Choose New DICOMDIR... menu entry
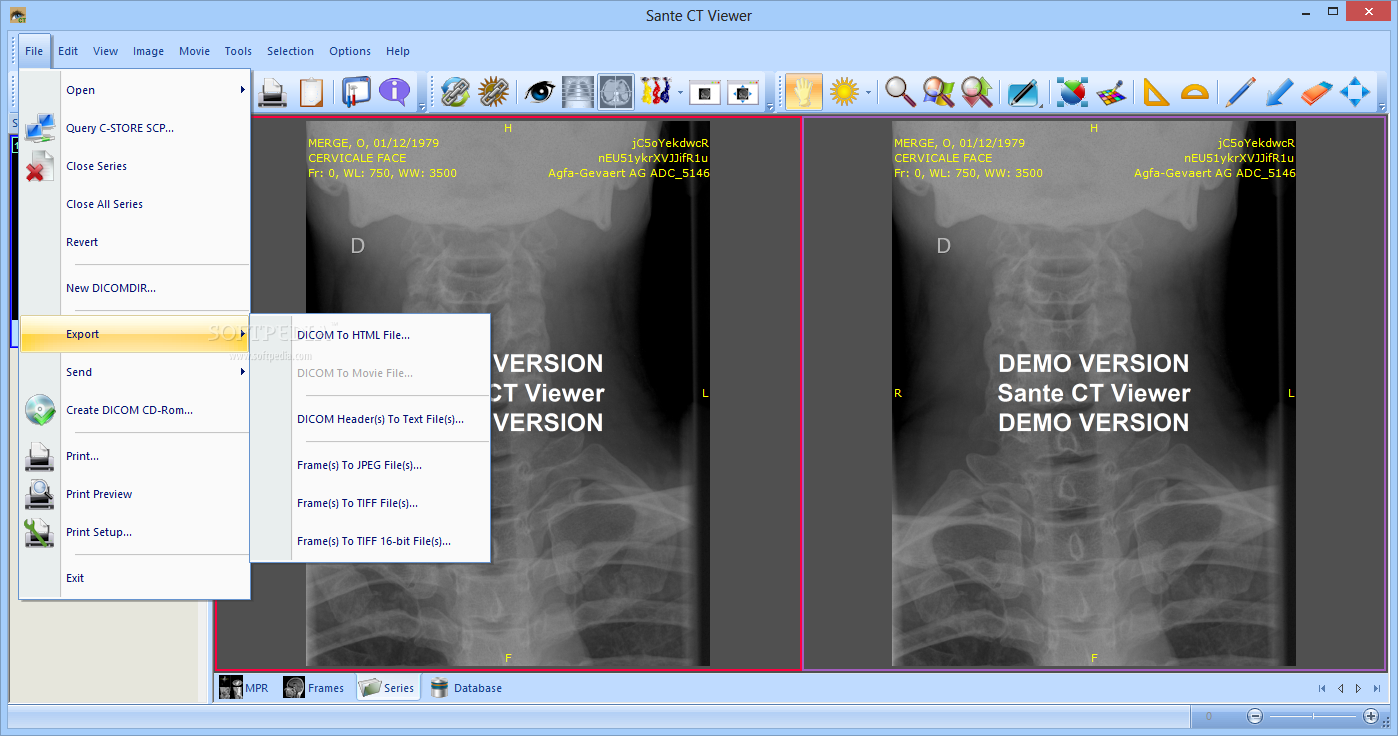 (x=135, y=288)
